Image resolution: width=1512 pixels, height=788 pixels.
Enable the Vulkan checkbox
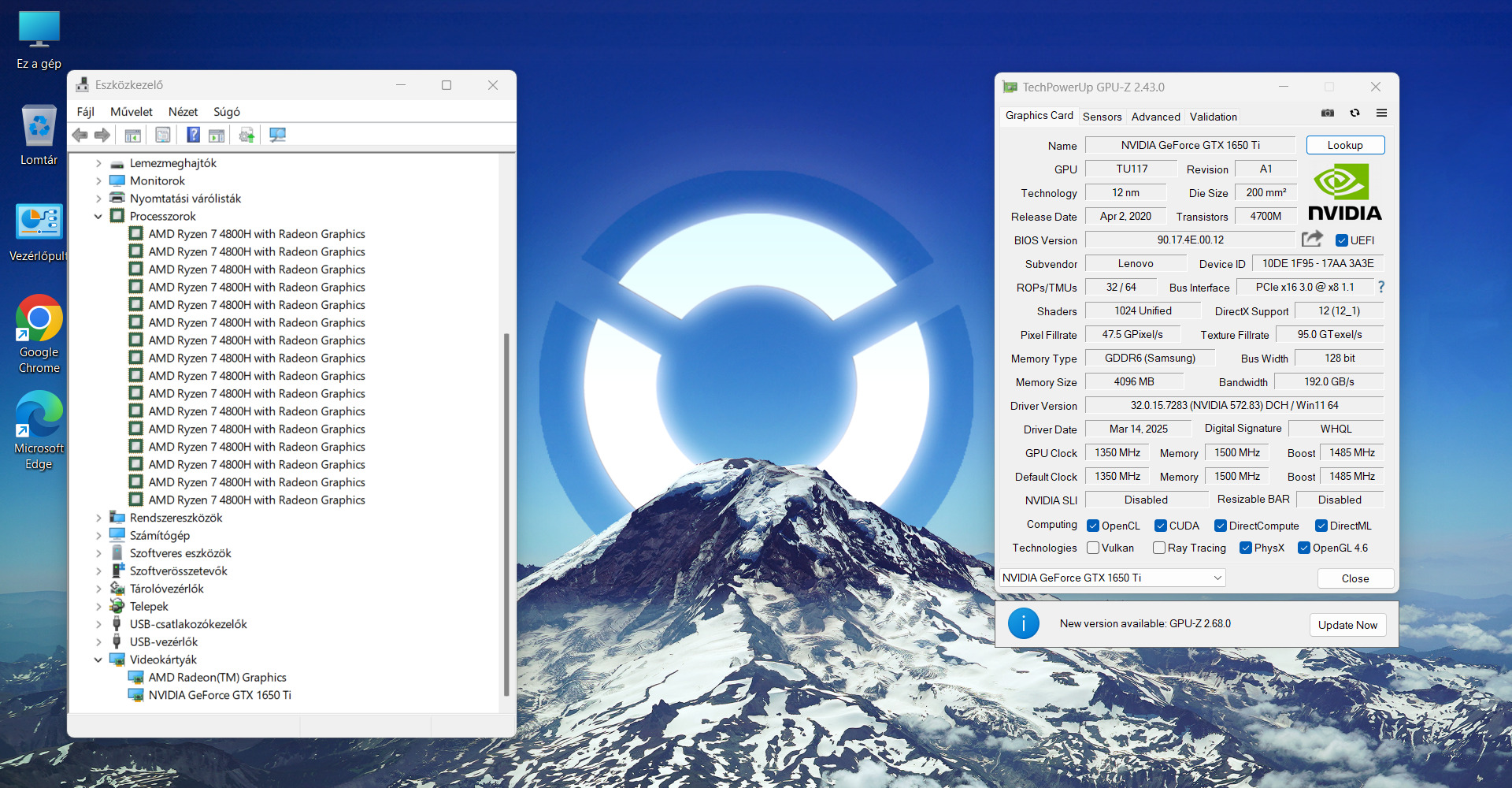[1093, 548]
